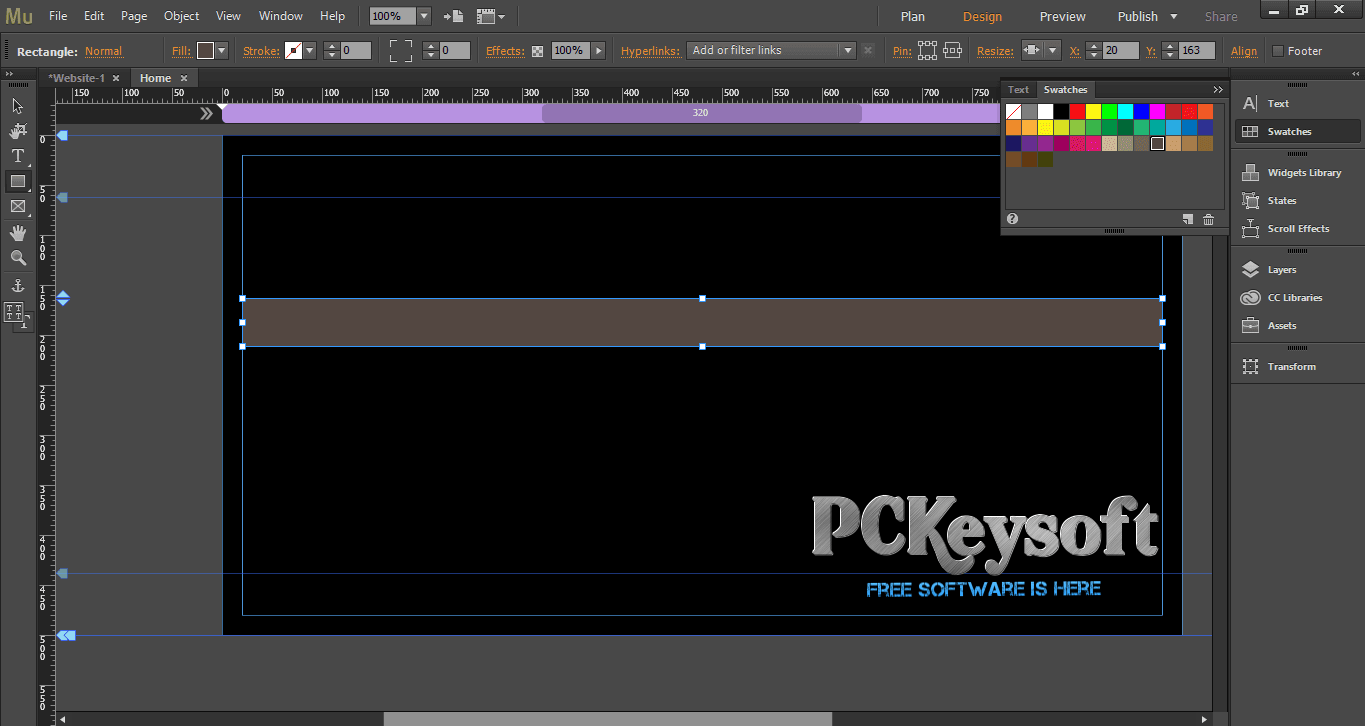
Task: Open the Window menu
Action: (x=280, y=16)
